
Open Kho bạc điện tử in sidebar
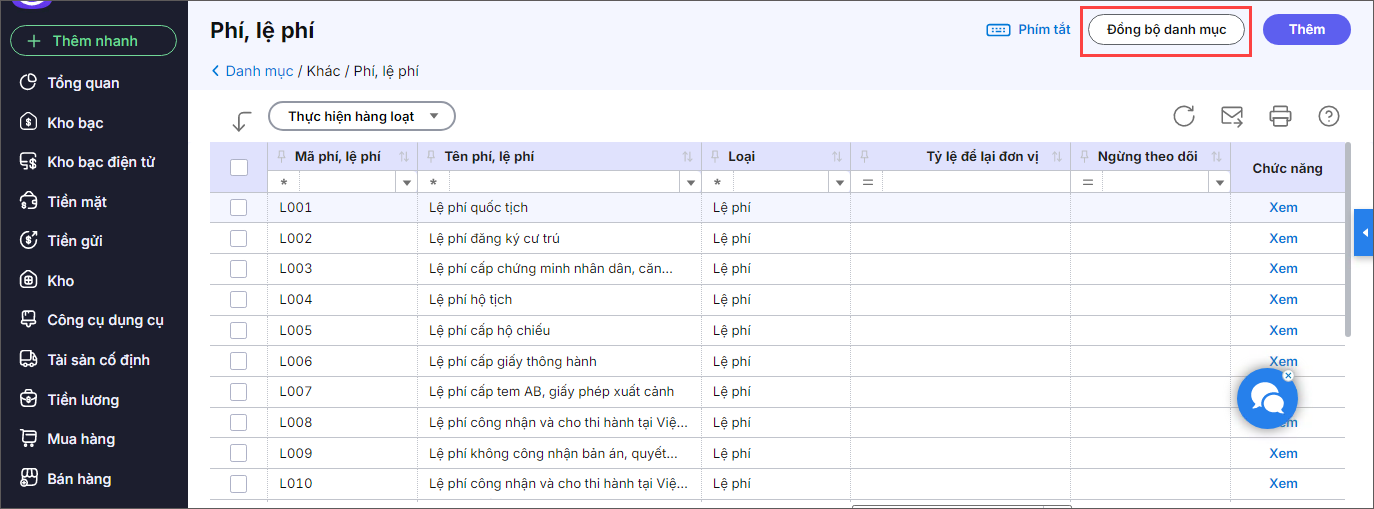[100, 162]
